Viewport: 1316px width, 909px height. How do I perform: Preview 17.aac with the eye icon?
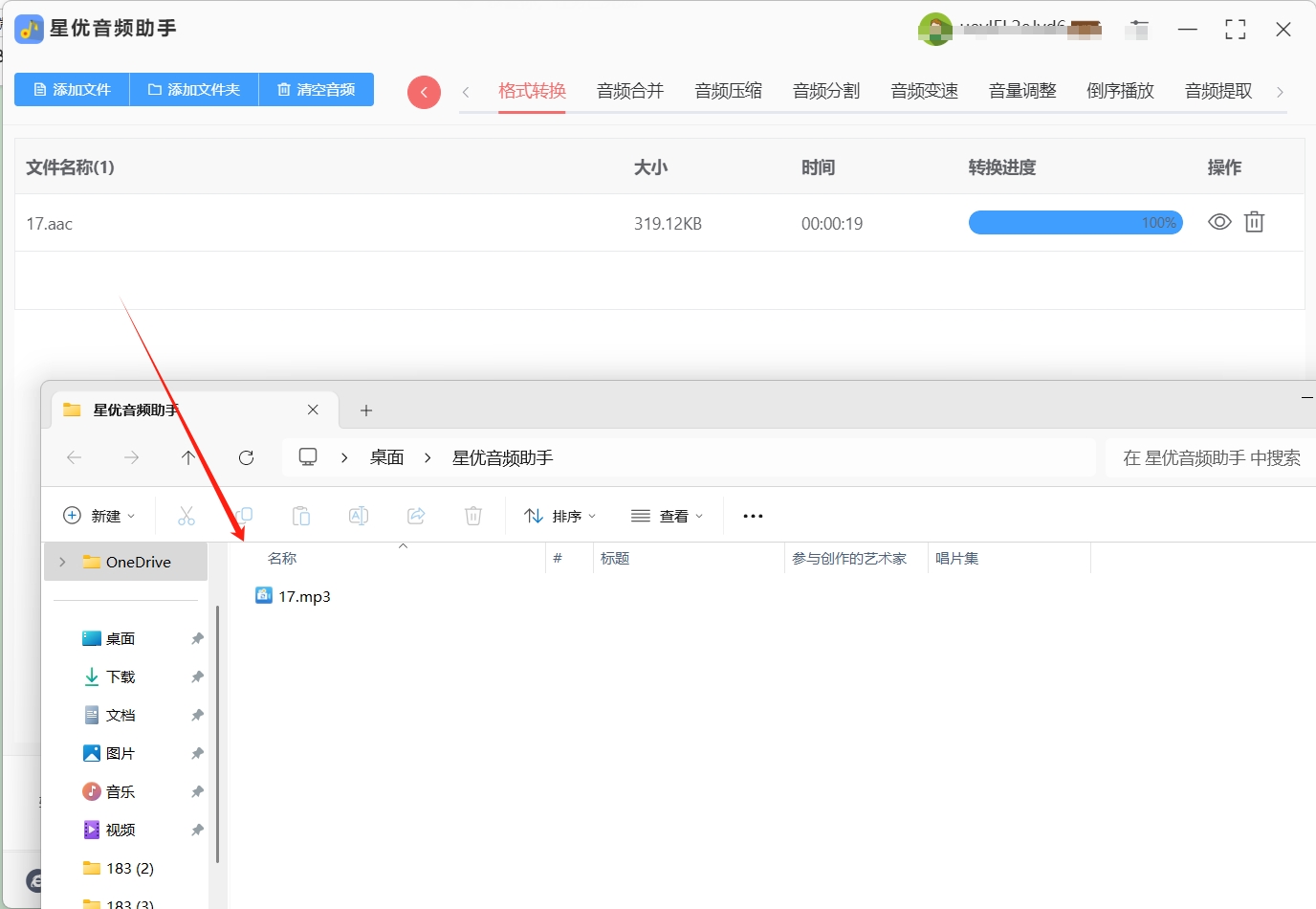(x=1219, y=222)
